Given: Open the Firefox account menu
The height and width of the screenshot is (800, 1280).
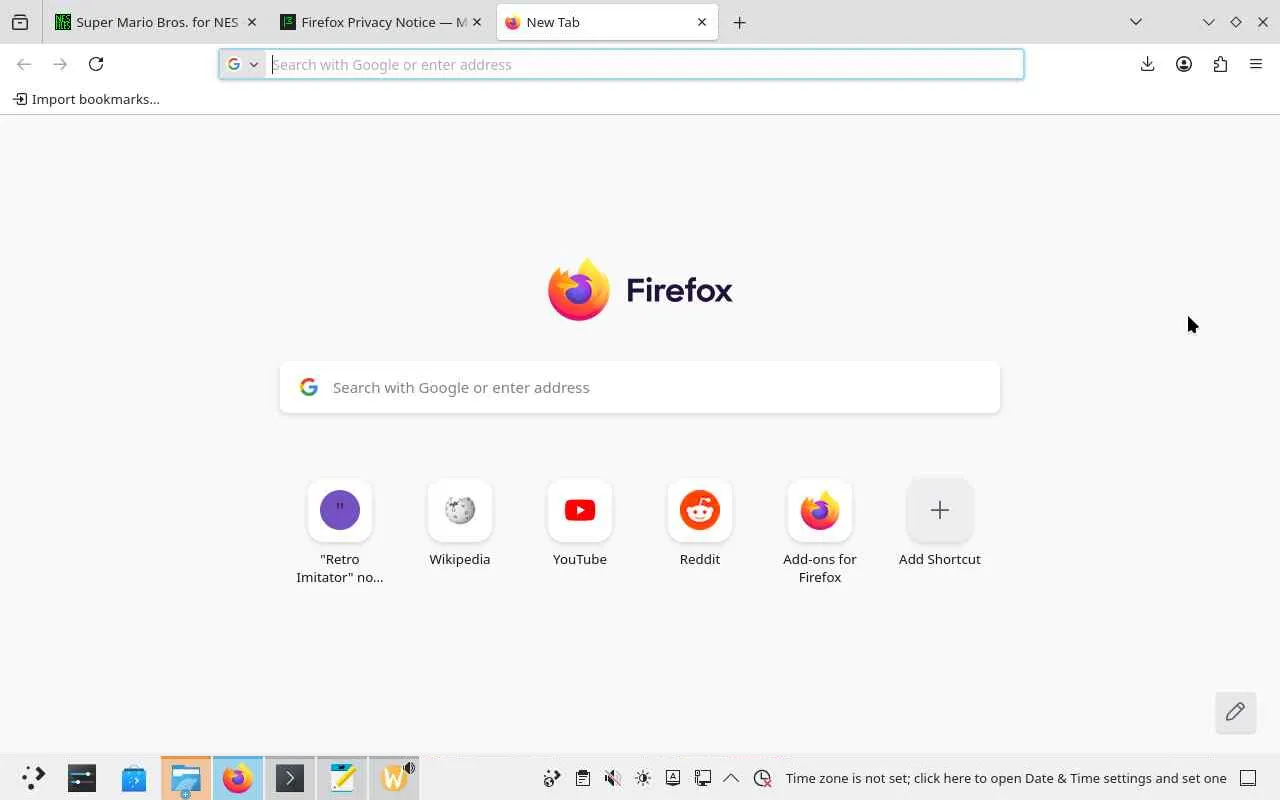Looking at the screenshot, I should tap(1184, 64).
